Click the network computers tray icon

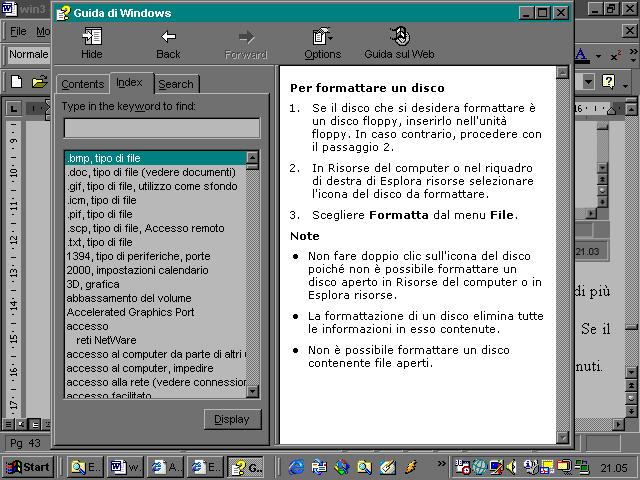point(583,467)
